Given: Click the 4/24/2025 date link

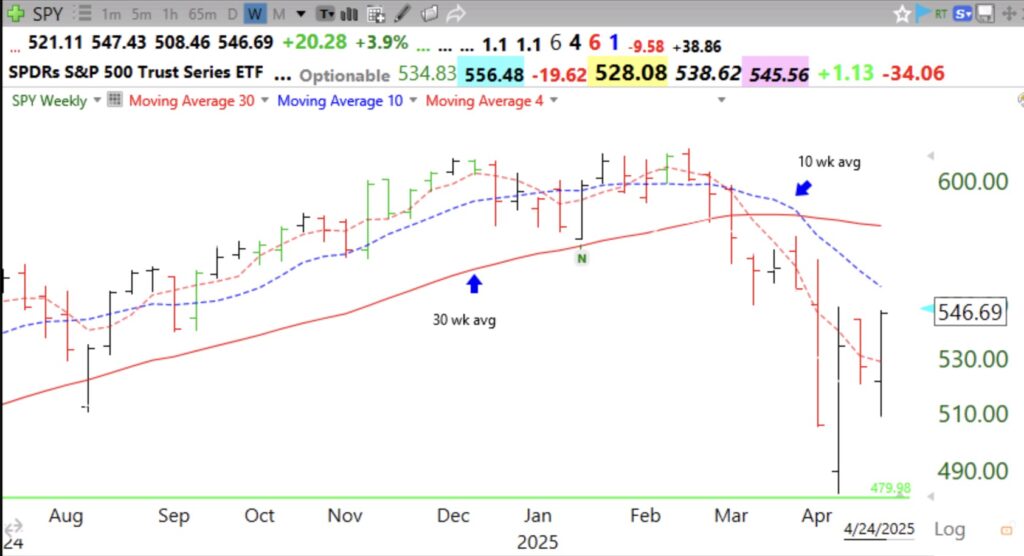Looking at the screenshot, I should pos(879,529).
